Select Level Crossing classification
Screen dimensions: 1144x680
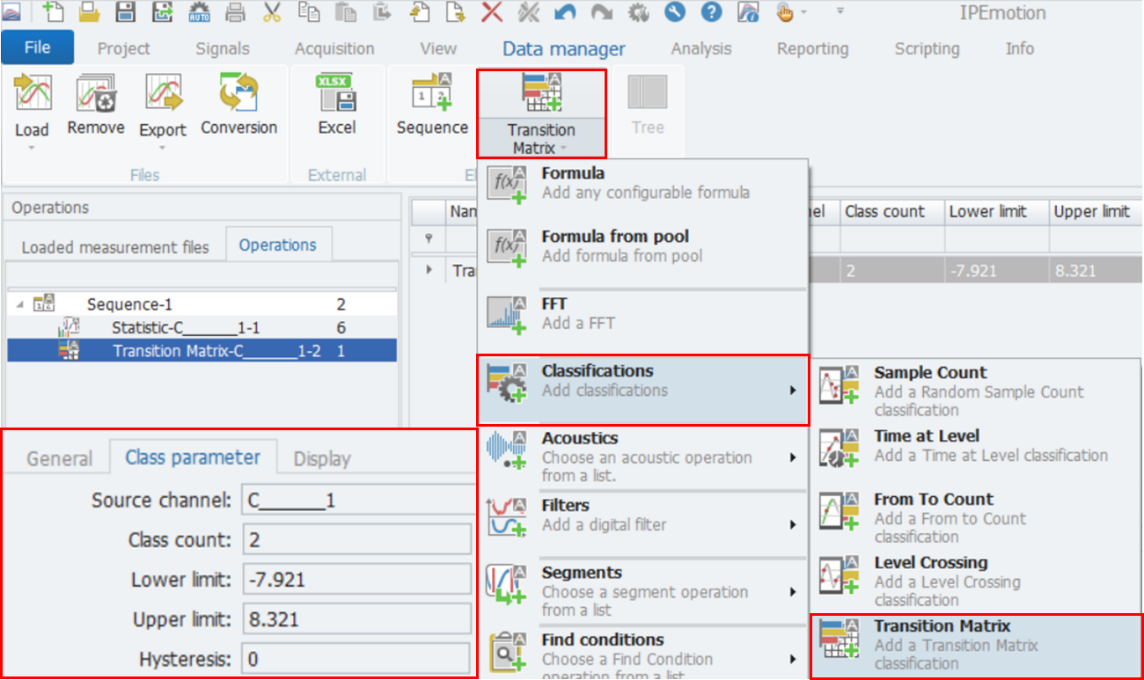click(x=975, y=581)
